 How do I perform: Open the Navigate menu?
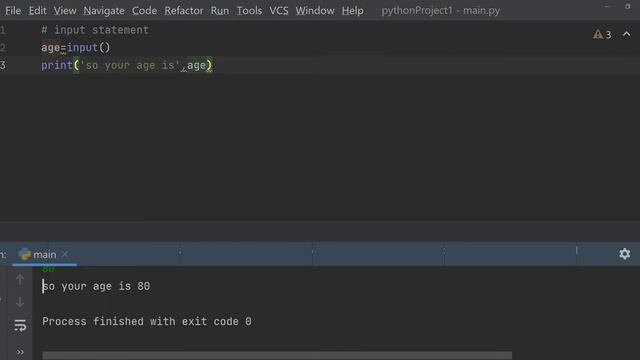104,11
